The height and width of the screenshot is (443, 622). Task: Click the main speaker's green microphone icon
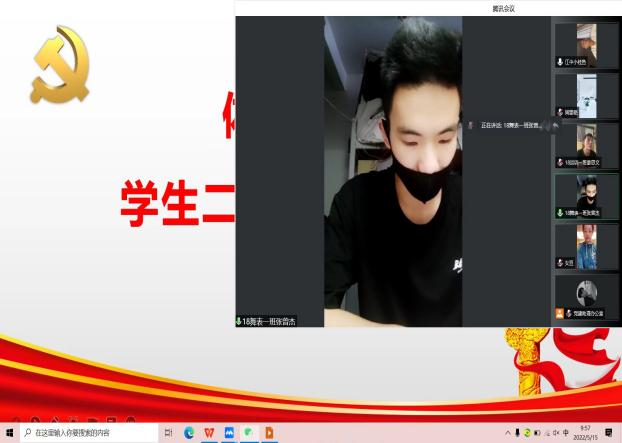coord(239,321)
